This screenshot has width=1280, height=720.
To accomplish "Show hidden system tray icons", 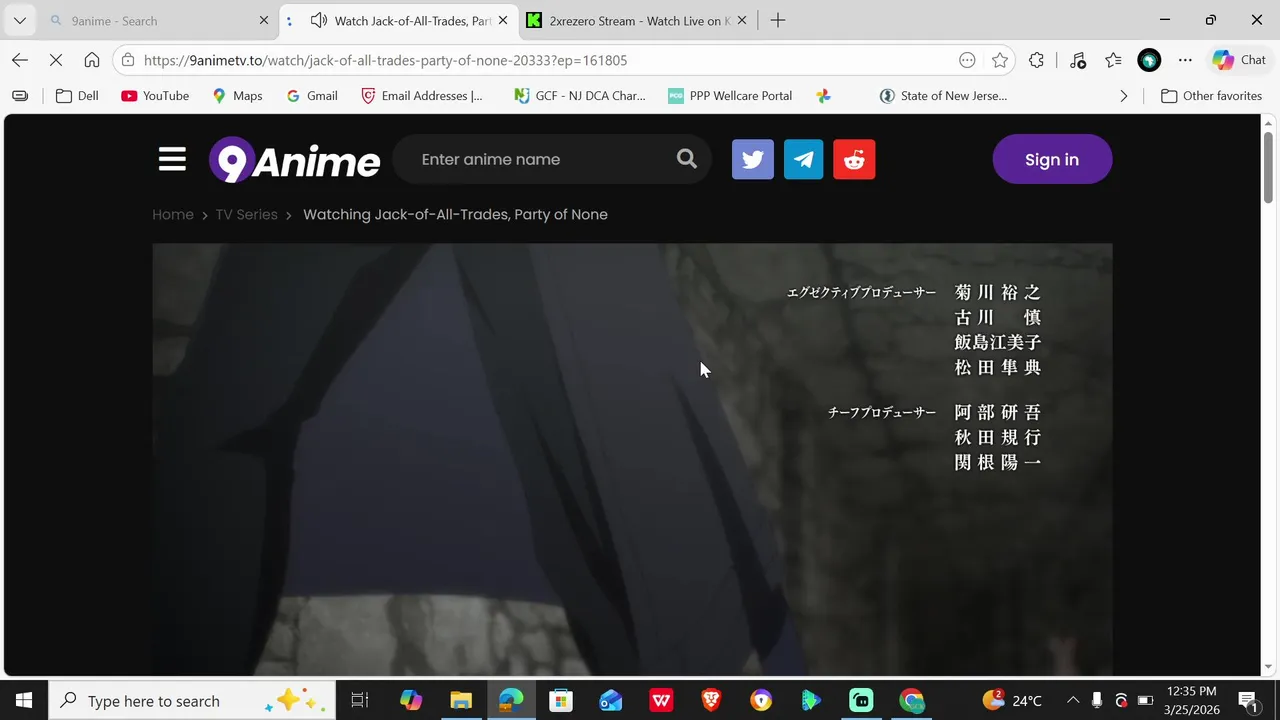I will click(x=1073, y=700).
